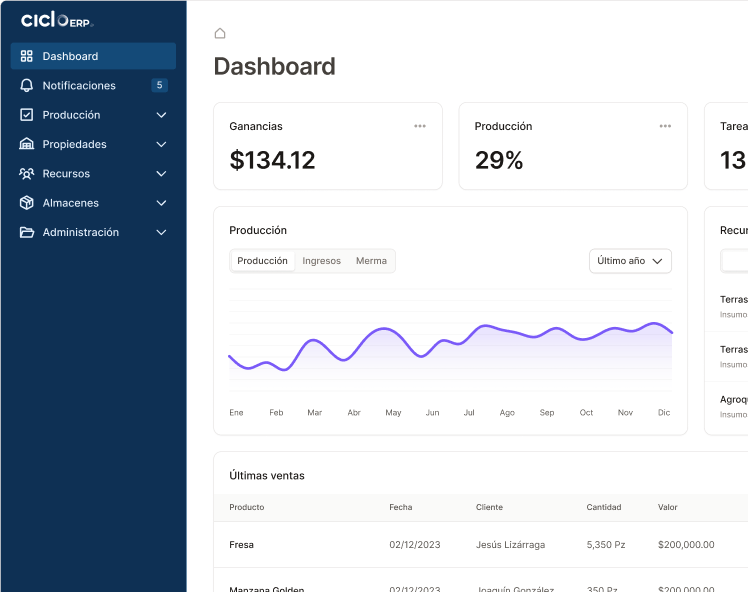Click the home breadcrumb icon
Screen dimensions: 748x592
click(220, 33)
